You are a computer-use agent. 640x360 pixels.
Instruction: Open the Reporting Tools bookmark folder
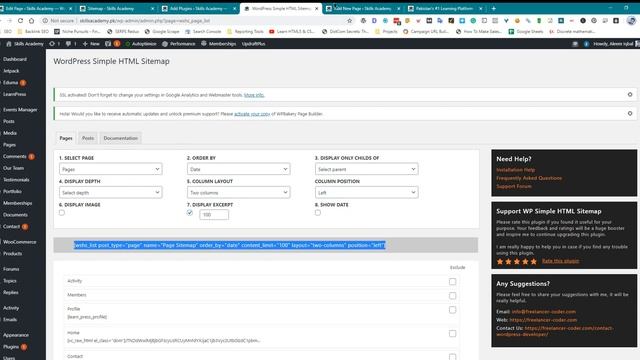pos(245,31)
